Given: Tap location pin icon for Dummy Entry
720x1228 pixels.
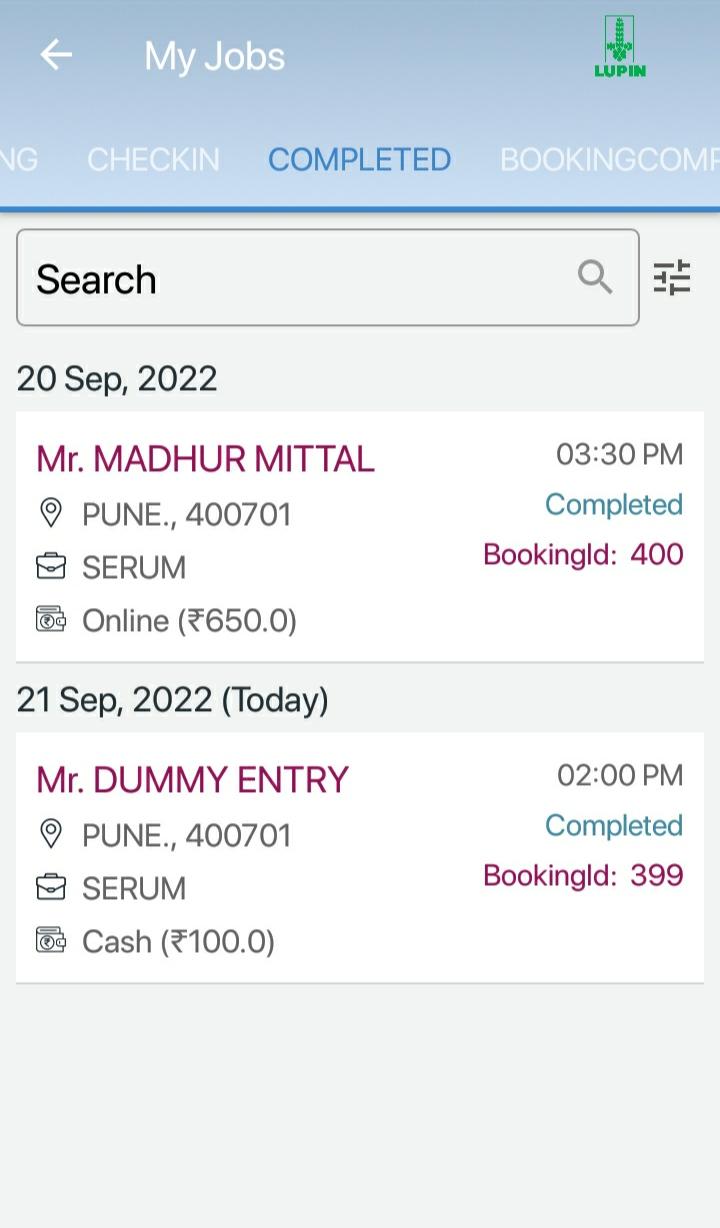Looking at the screenshot, I should (x=50, y=835).
